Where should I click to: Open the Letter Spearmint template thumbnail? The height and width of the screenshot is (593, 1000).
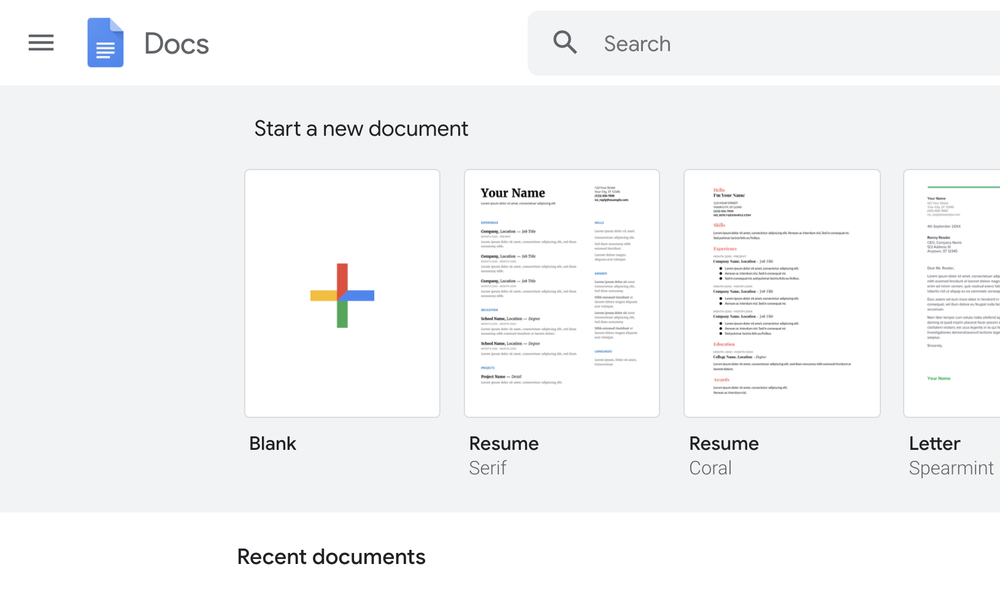[x=952, y=293]
